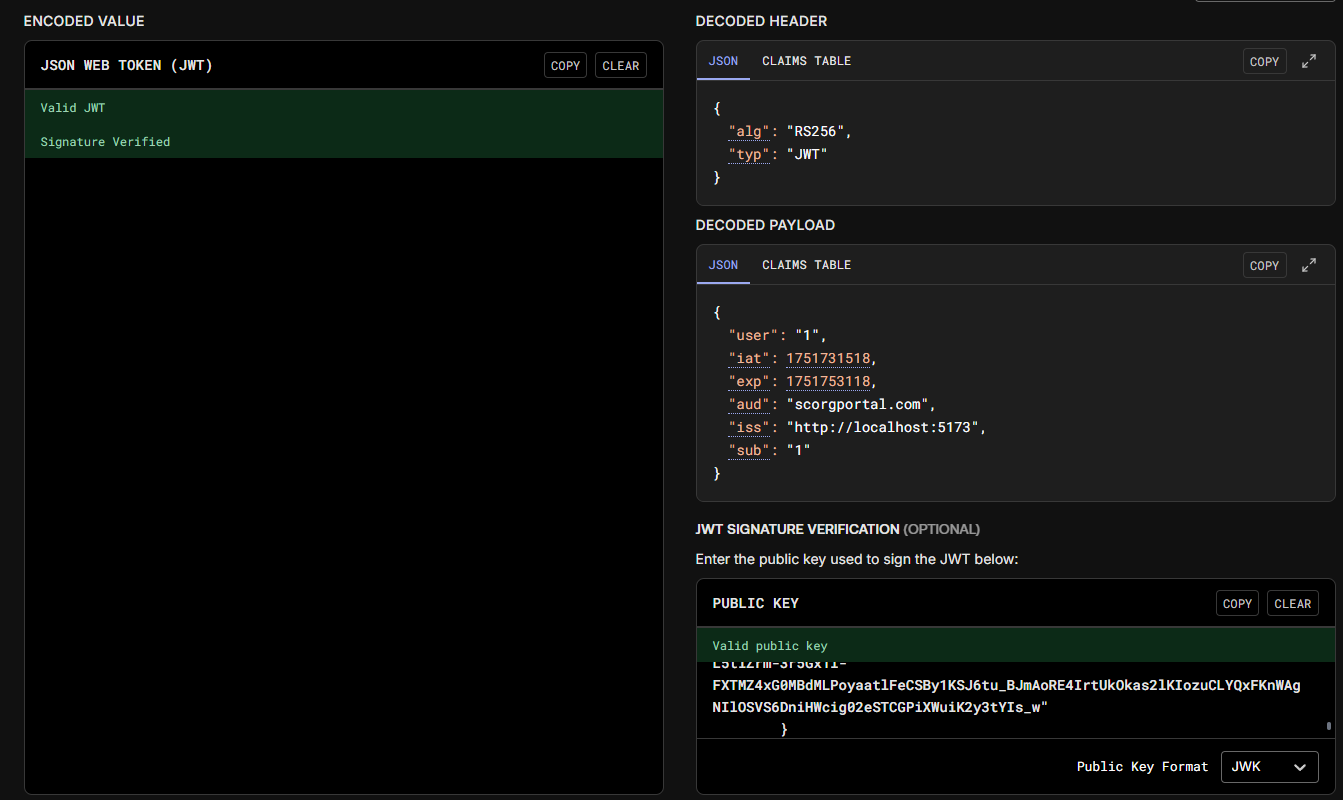Switch to Claims Table in Decoded Payload

(x=806, y=265)
